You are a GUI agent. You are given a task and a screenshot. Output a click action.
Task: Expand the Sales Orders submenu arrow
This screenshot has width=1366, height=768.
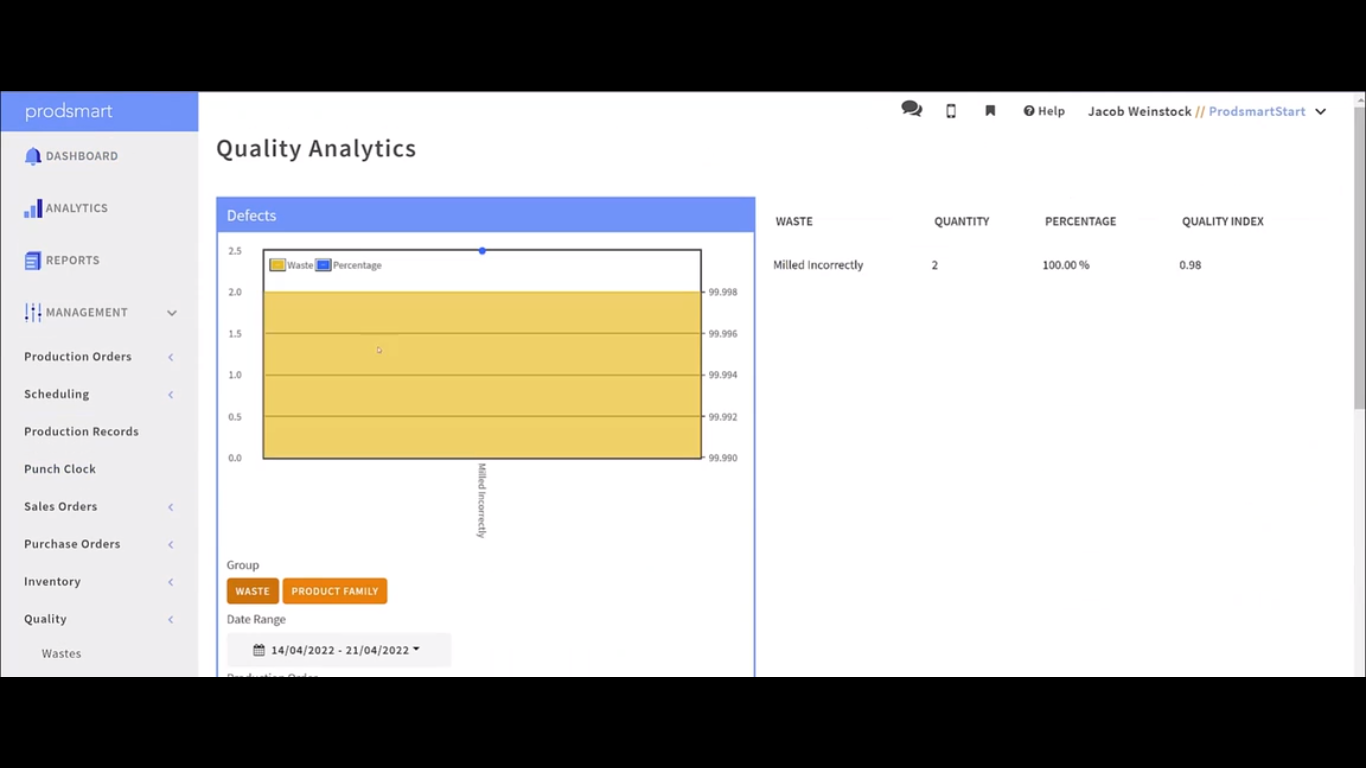click(171, 507)
